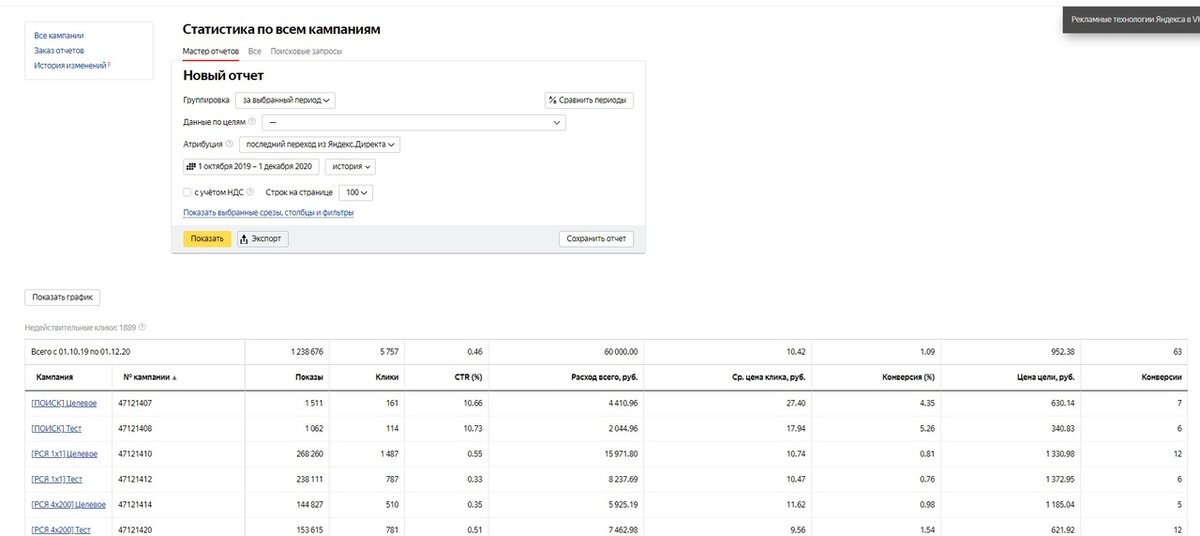Click the 'Статистика по всем кампаниям' heading
Viewport: 1200px width, 536px height.
[282, 29]
